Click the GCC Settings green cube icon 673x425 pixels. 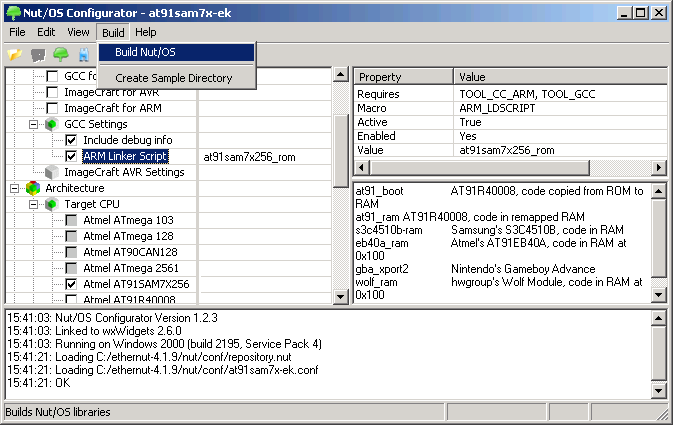[52, 124]
